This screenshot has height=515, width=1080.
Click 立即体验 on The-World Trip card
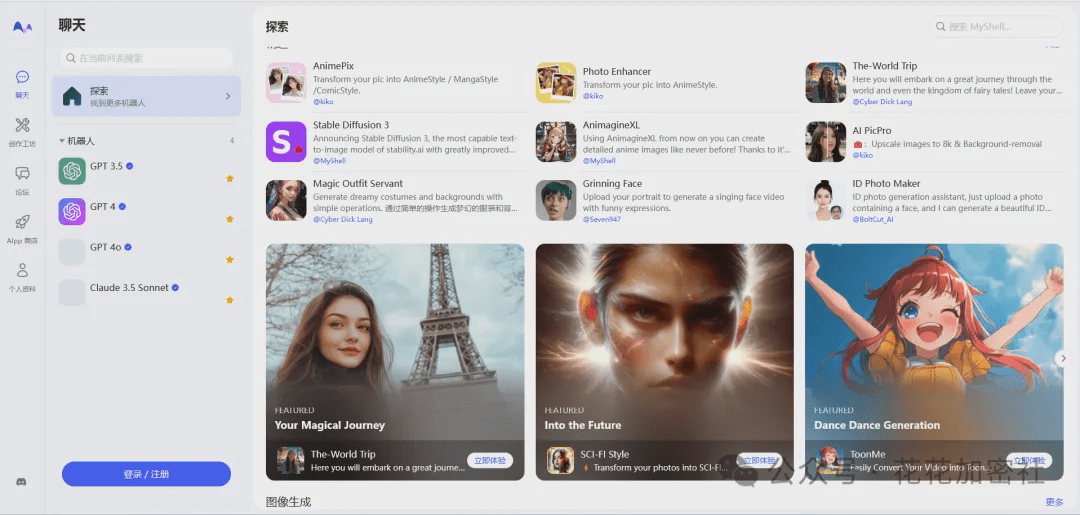coord(490,461)
